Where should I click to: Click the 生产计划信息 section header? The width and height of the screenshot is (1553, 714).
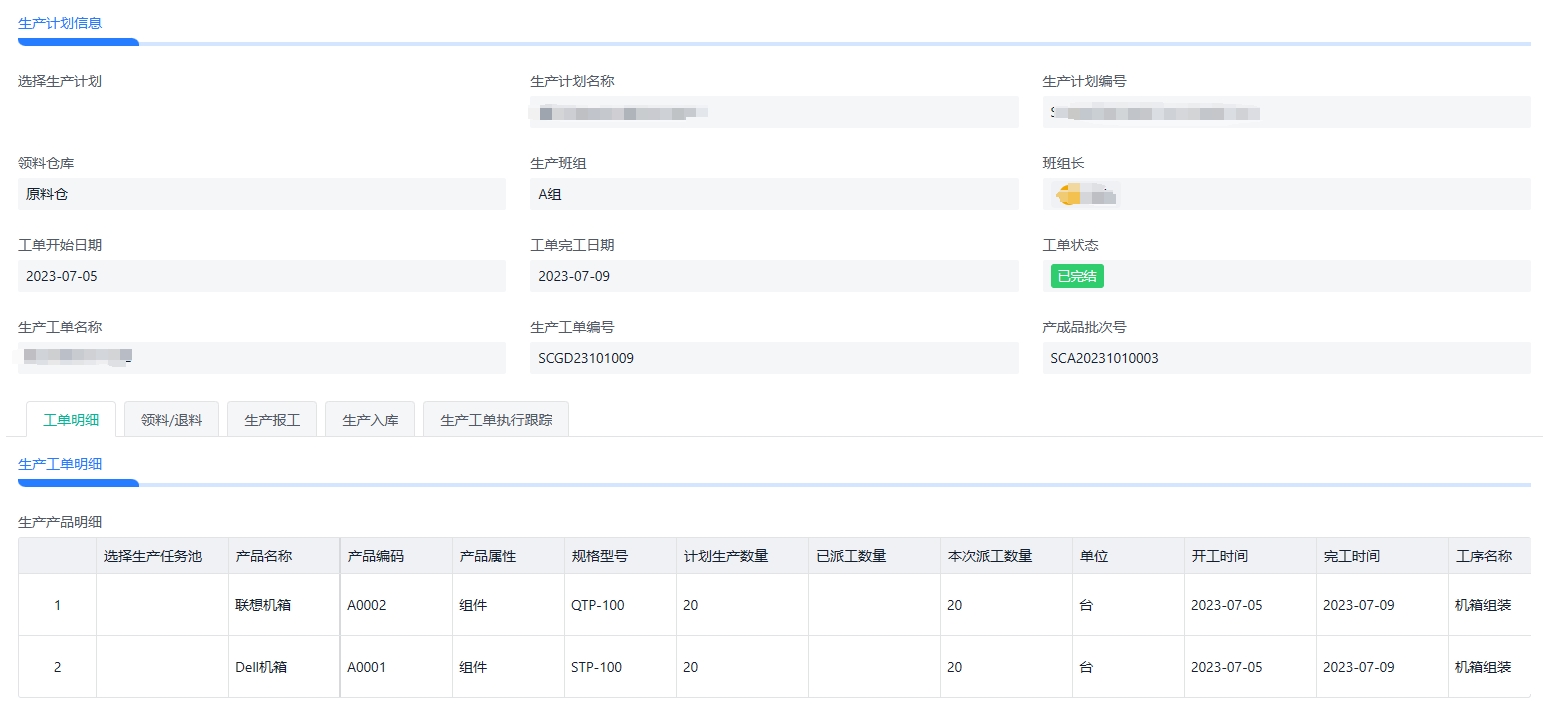(60, 23)
